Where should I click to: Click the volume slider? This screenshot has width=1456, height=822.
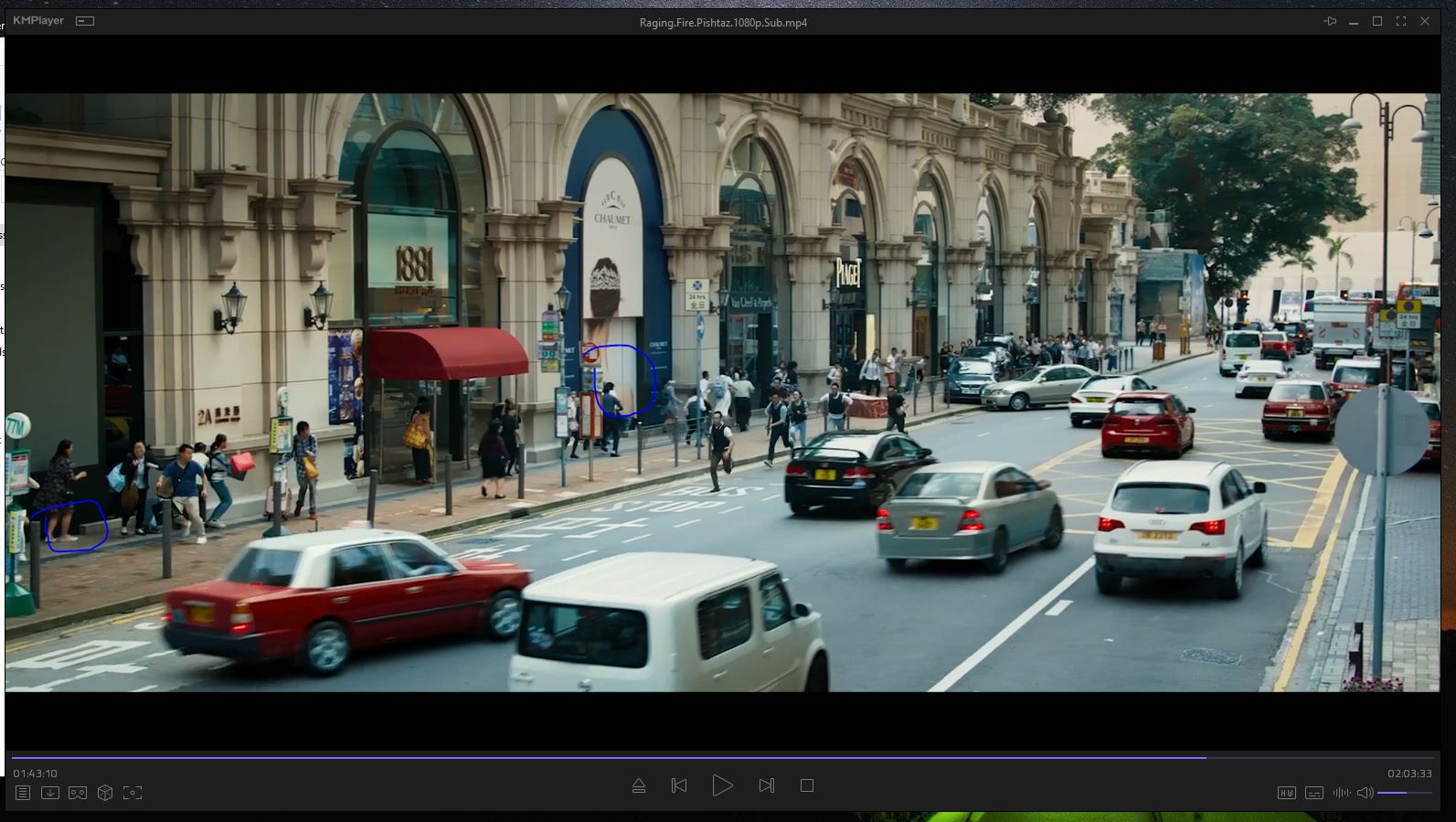[1404, 793]
